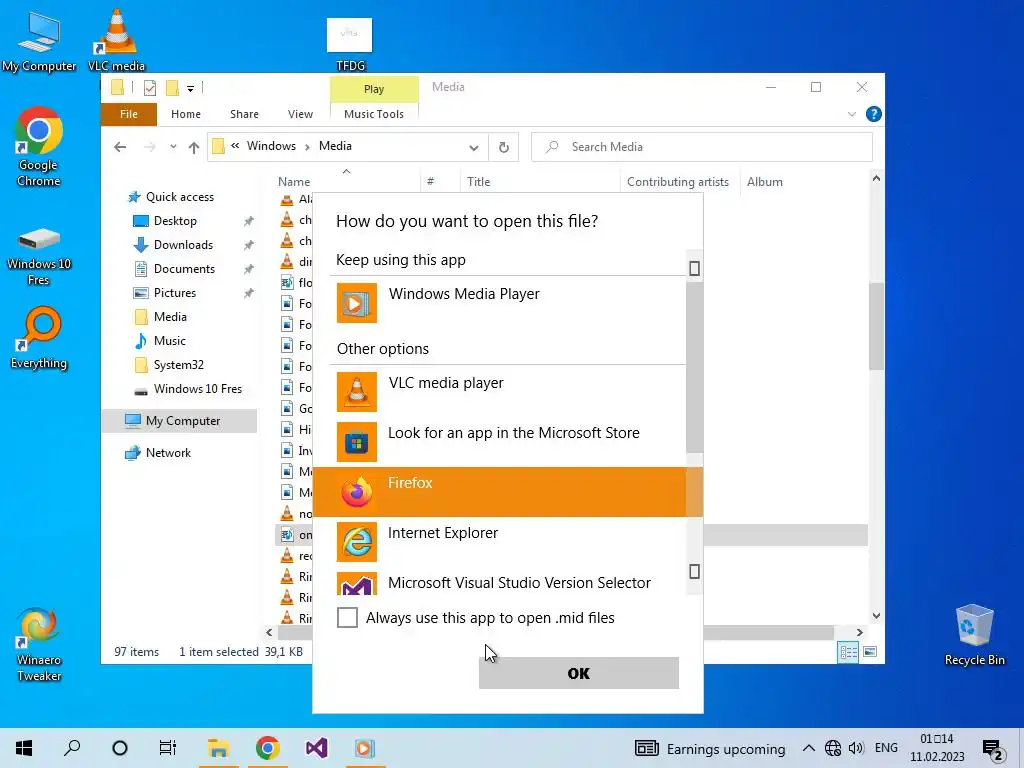Image resolution: width=1024 pixels, height=768 pixels.
Task: Open System32 in navigation pane
Action: coord(178,365)
